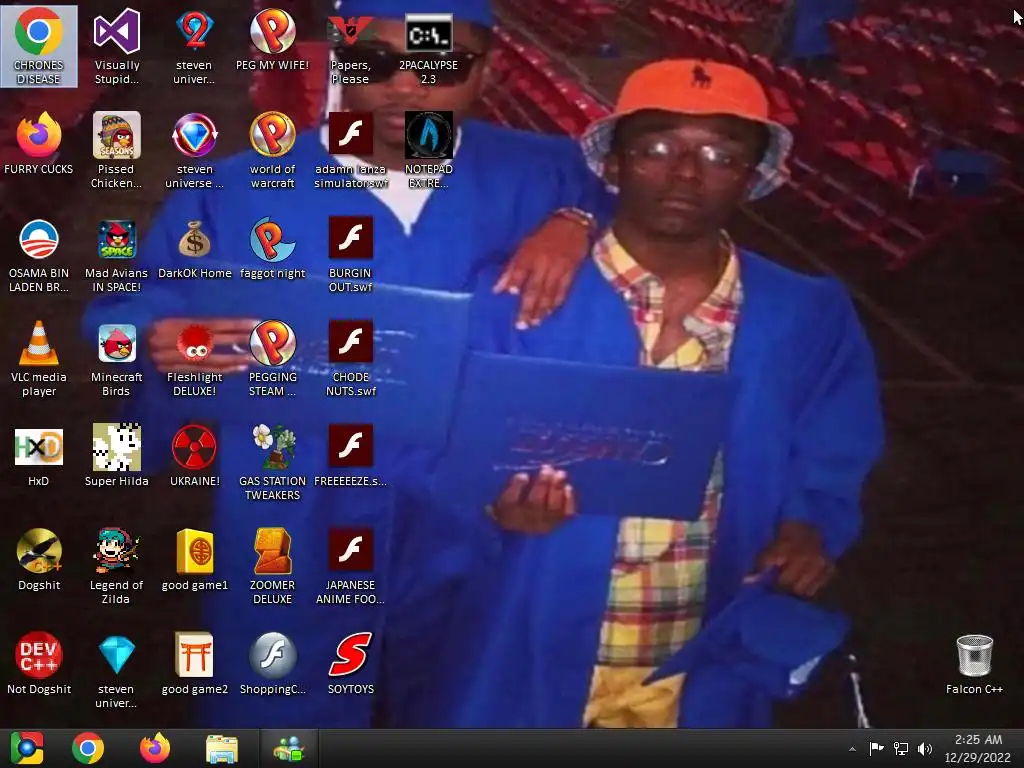Open the DarkOK Home money bag icon
Screen dimensions: 1024x768
[194, 248]
